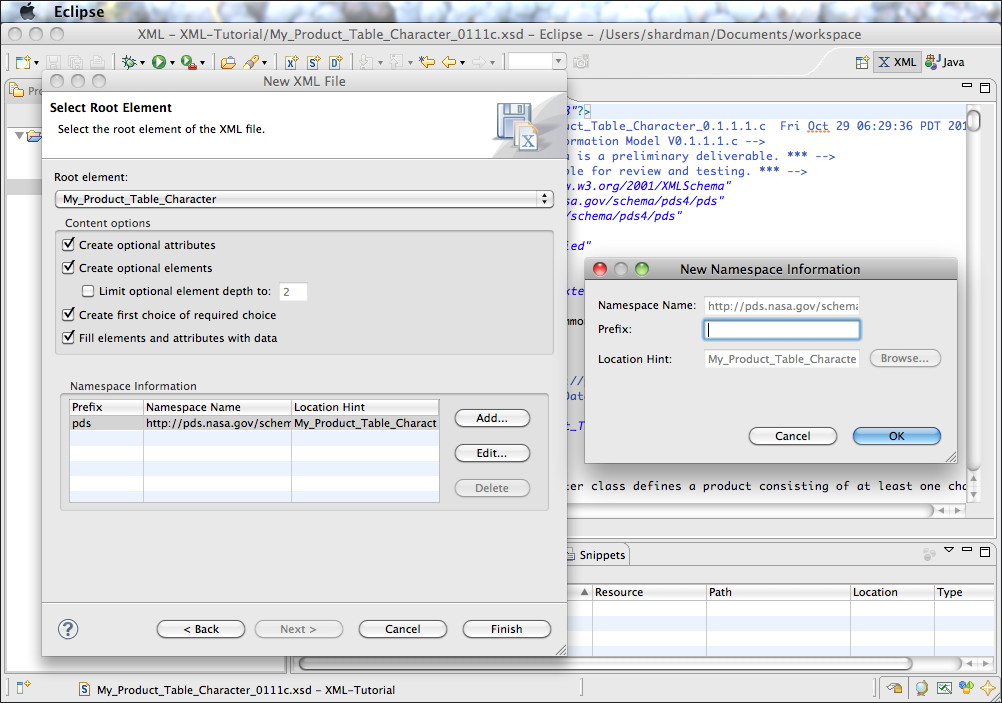Click the Debug bug icon in toolbar
This screenshot has width=1002, height=703.
(129, 62)
